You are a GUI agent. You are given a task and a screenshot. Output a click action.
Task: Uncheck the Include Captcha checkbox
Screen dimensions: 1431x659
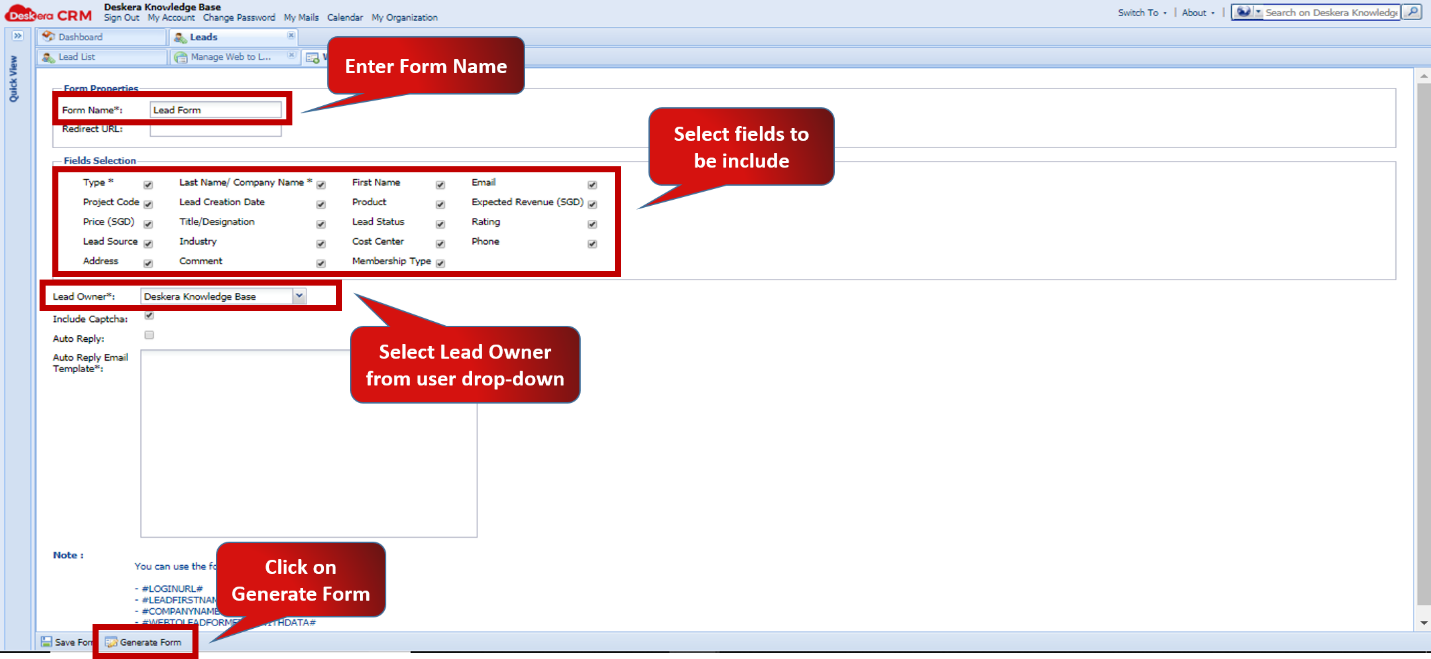coord(148,315)
